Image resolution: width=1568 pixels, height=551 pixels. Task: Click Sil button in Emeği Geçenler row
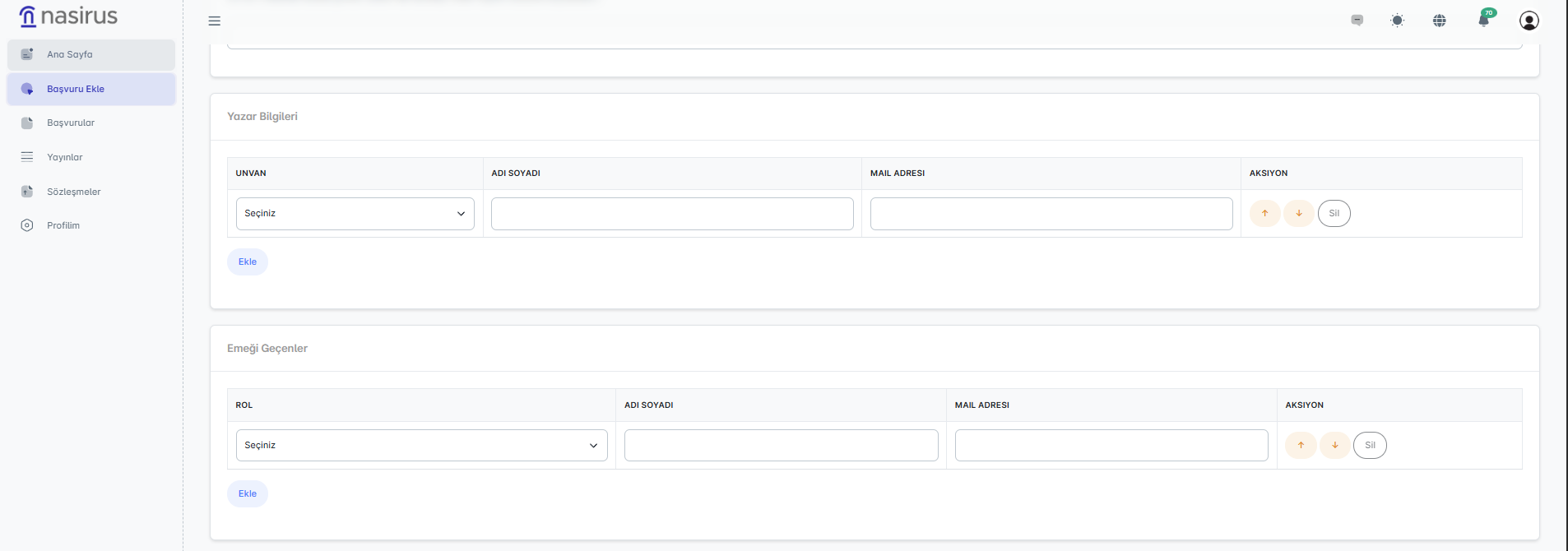click(x=1370, y=446)
